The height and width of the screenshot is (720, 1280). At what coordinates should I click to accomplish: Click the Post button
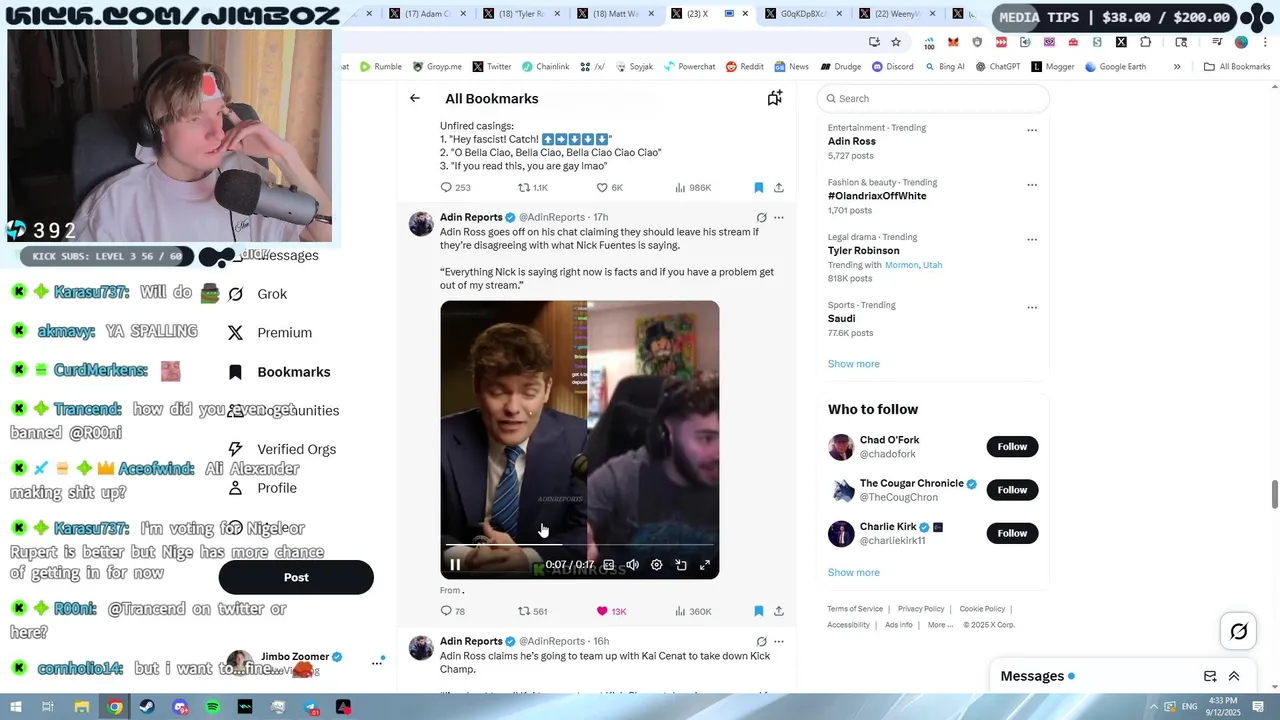coord(296,577)
